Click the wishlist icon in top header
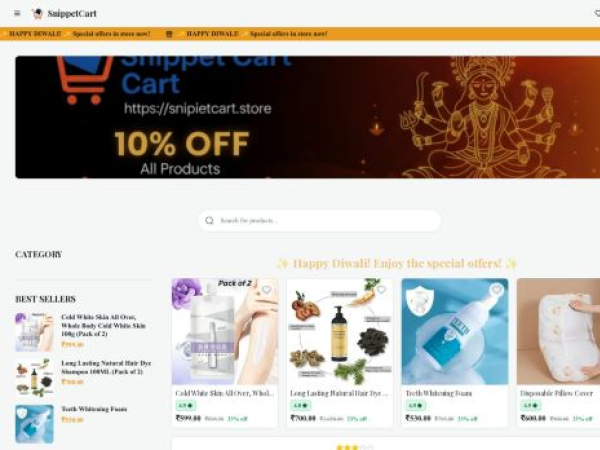 pyautogui.click(x=597, y=14)
